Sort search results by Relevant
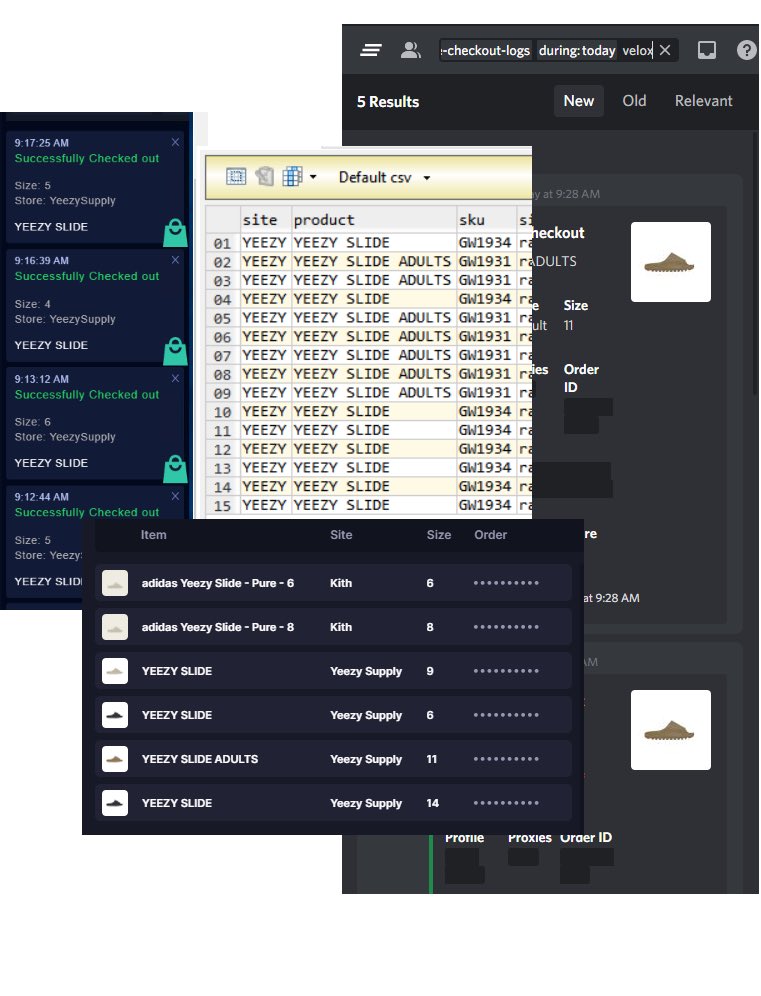 pos(703,101)
